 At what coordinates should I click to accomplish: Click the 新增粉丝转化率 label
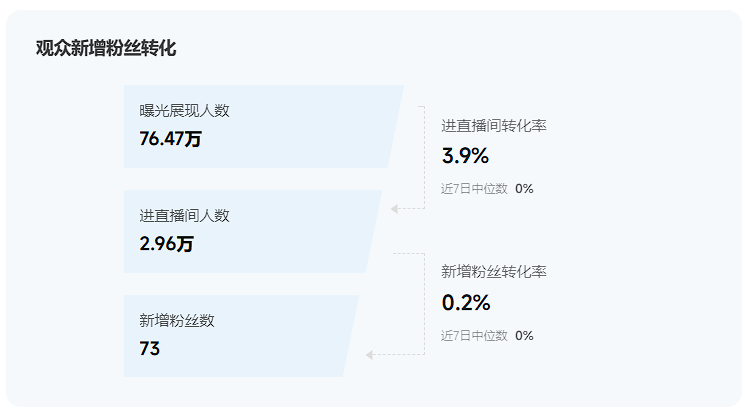[494, 272]
